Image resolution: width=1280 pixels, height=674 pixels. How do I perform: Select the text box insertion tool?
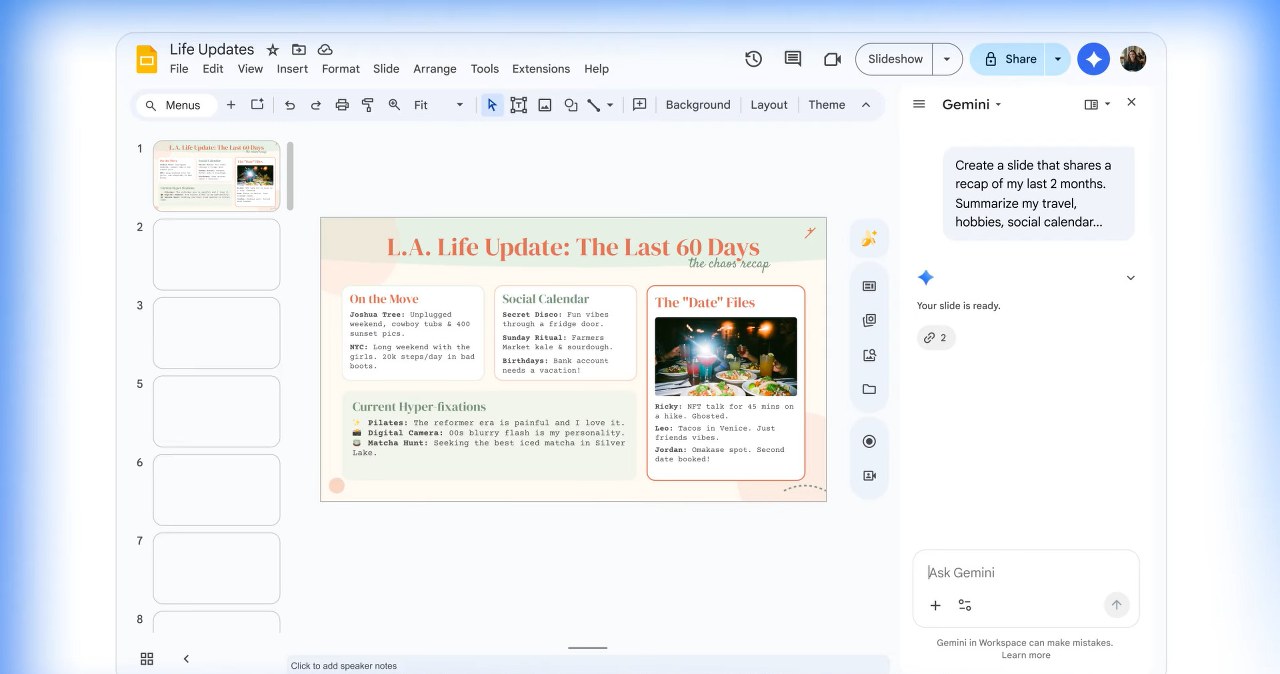518,104
